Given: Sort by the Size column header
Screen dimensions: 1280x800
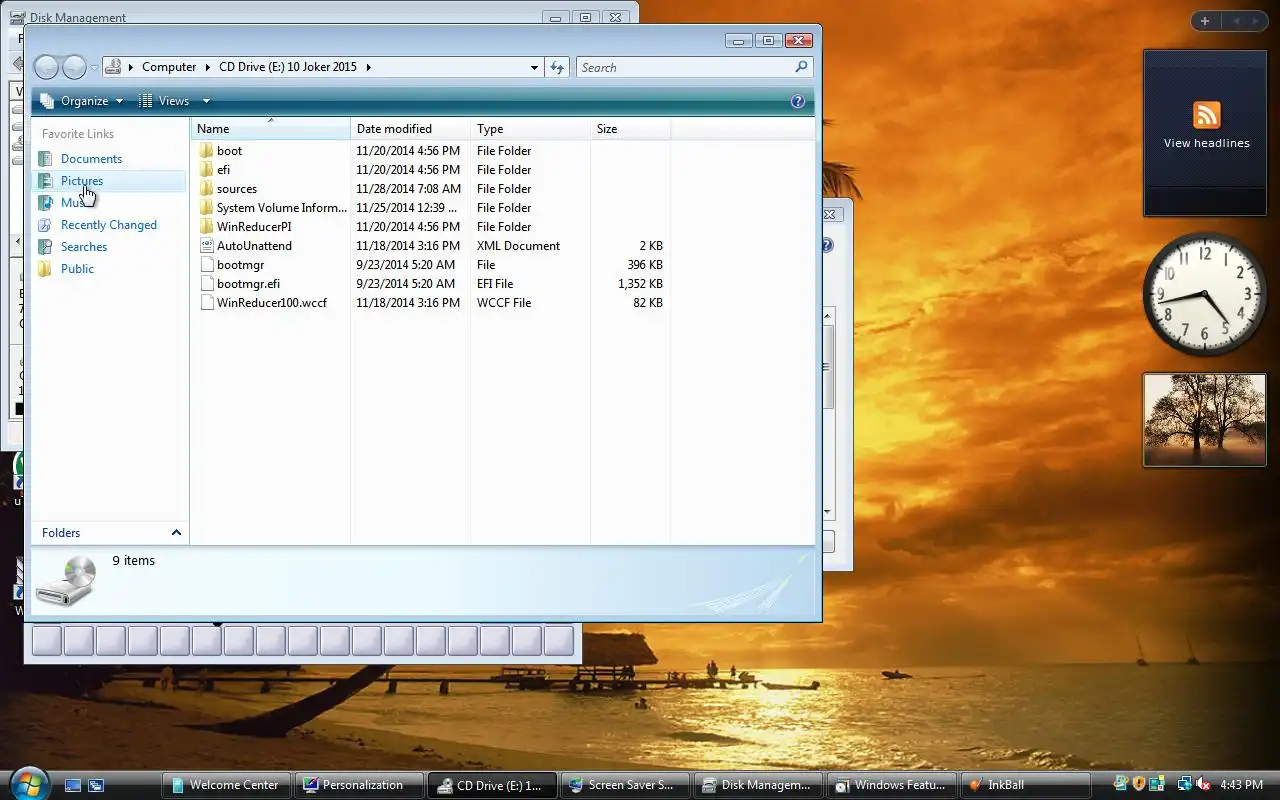Looking at the screenshot, I should coord(630,129).
